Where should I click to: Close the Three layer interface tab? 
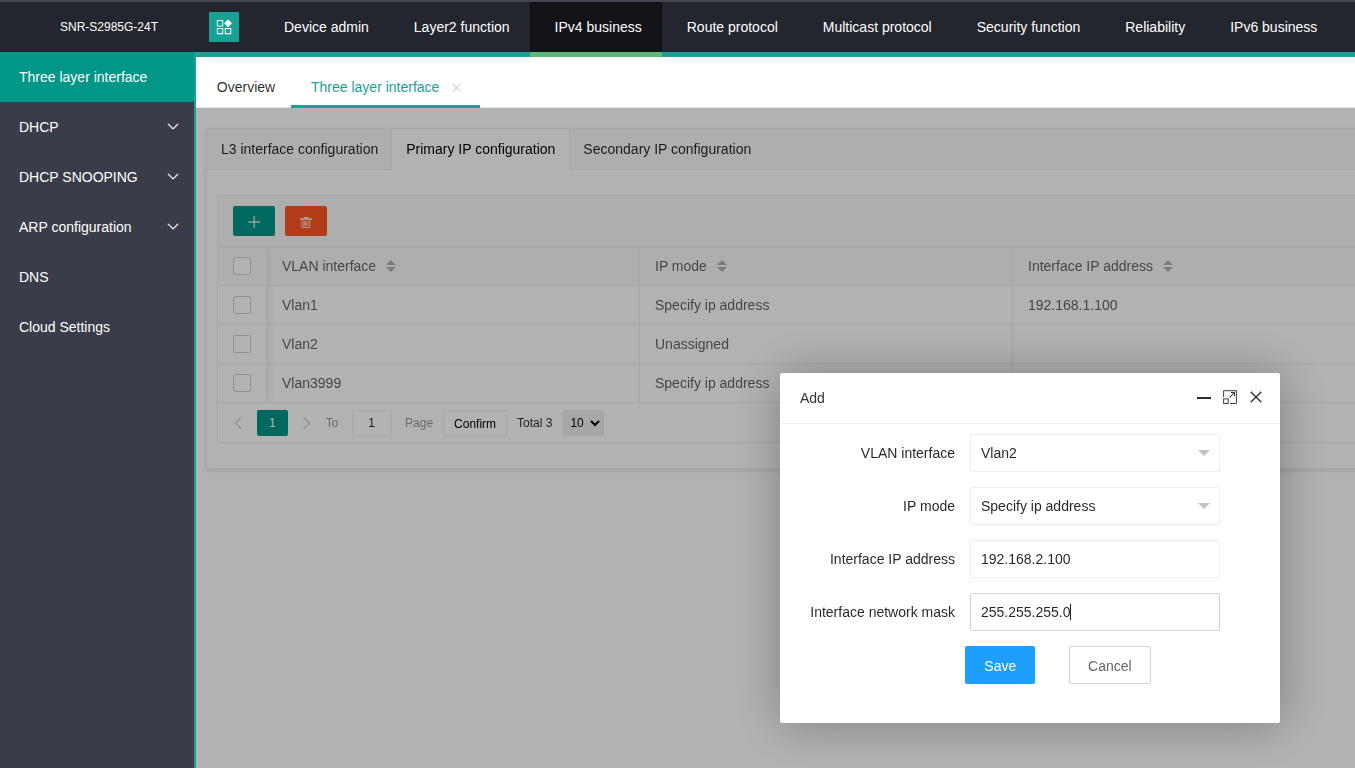coord(456,88)
